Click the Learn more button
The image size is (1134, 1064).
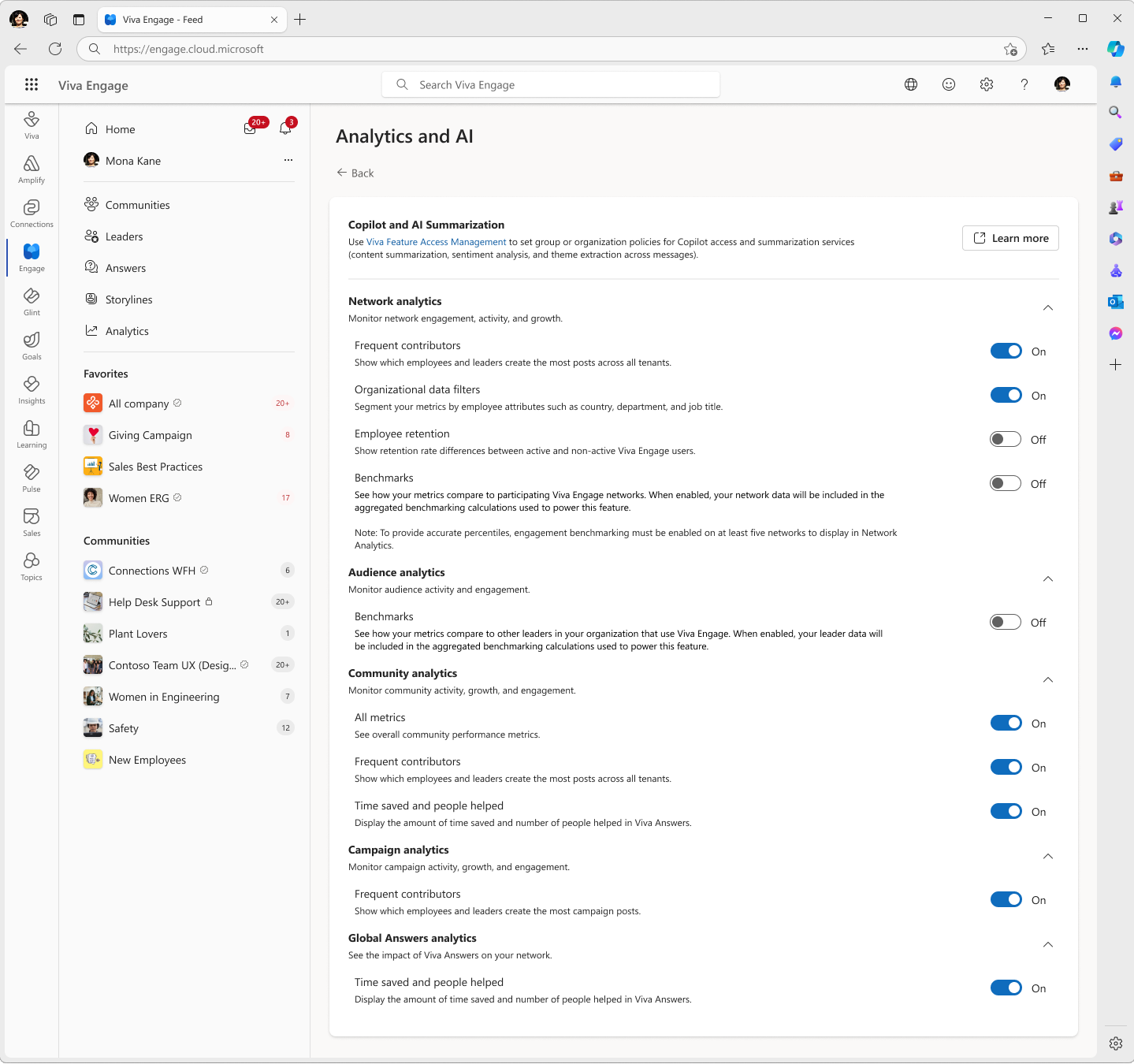(1009, 238)
